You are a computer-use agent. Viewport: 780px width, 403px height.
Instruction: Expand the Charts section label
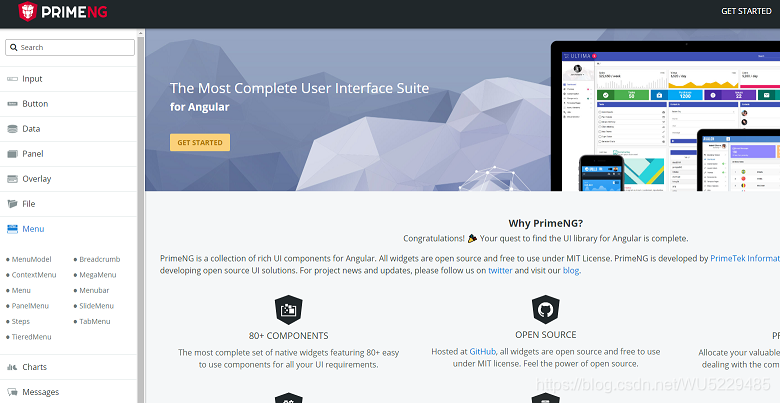(34, 367)
